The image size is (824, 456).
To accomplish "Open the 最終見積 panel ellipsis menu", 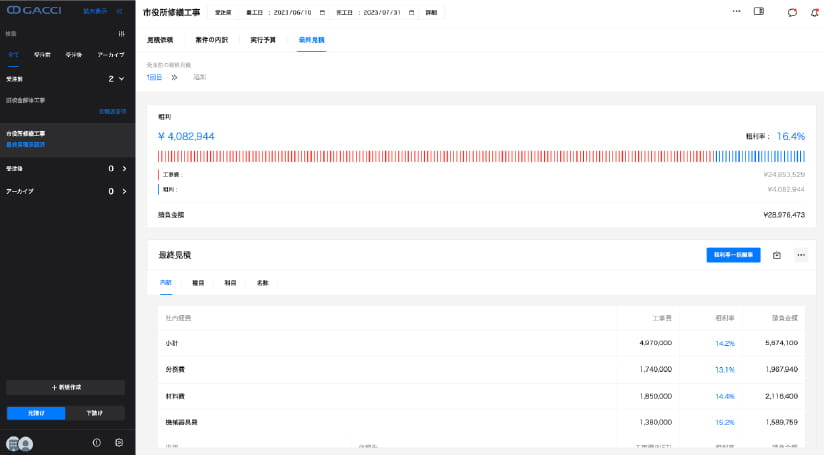I will point(800,255).
